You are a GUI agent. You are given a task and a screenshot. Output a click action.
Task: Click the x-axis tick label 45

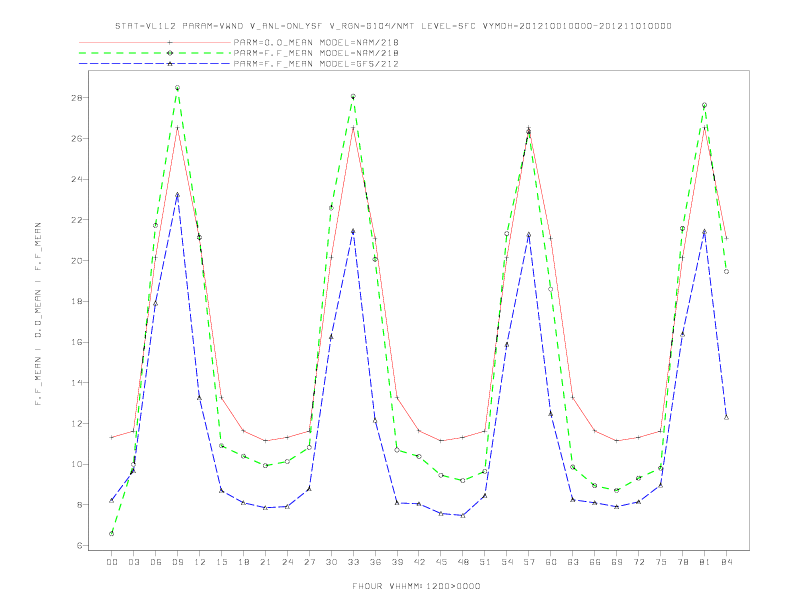441,562
